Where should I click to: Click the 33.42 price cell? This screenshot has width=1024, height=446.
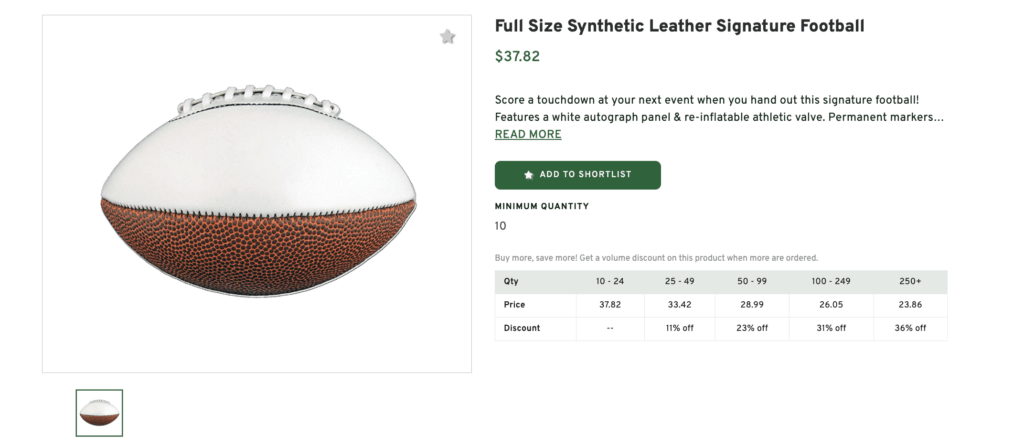pyautogui.click(x=679, y=305)
